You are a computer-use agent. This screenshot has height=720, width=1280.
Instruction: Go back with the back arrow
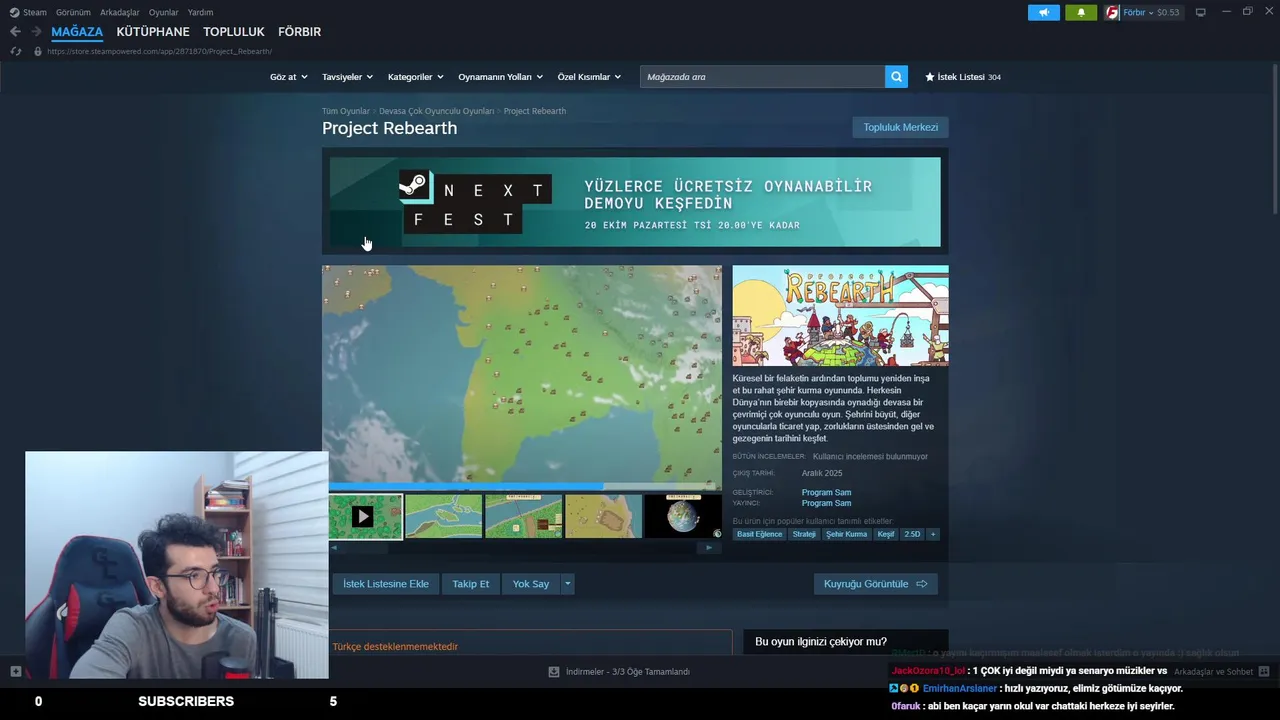click(x=15, y=32)
